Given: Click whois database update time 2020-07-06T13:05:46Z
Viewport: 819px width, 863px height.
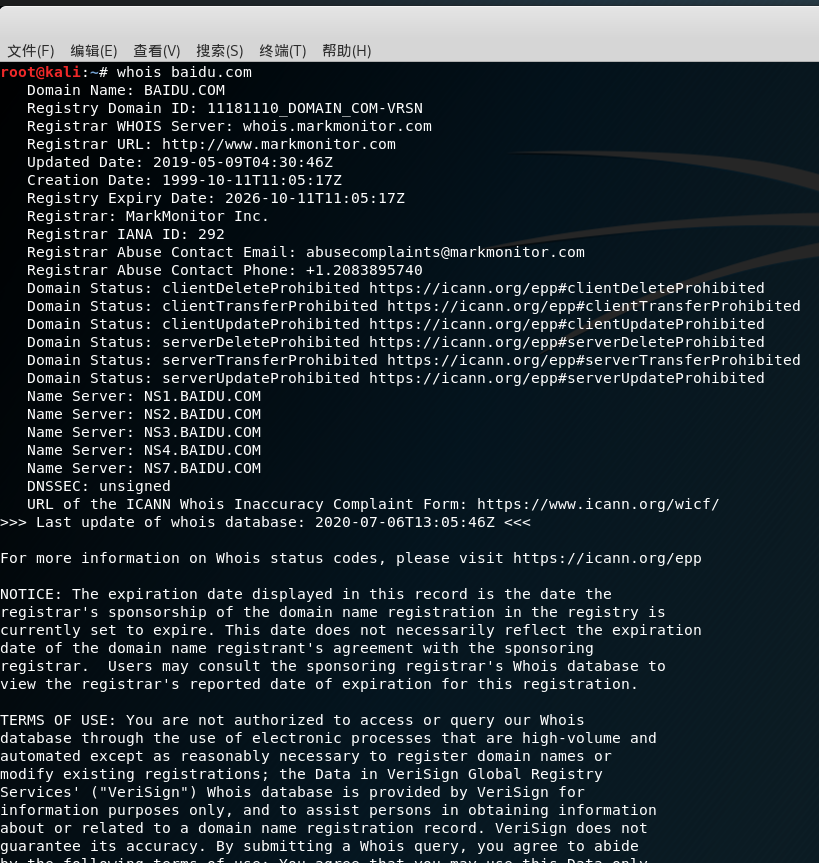Looking at the screenshot, I should (x=405, y=522).
